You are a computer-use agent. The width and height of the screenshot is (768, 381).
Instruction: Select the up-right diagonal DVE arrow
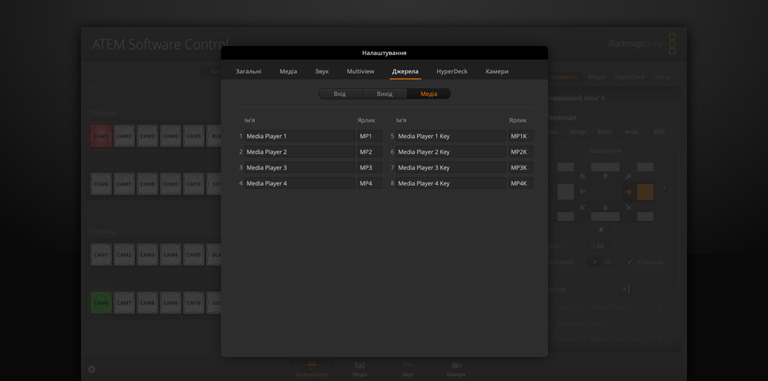tap(628, 176)
